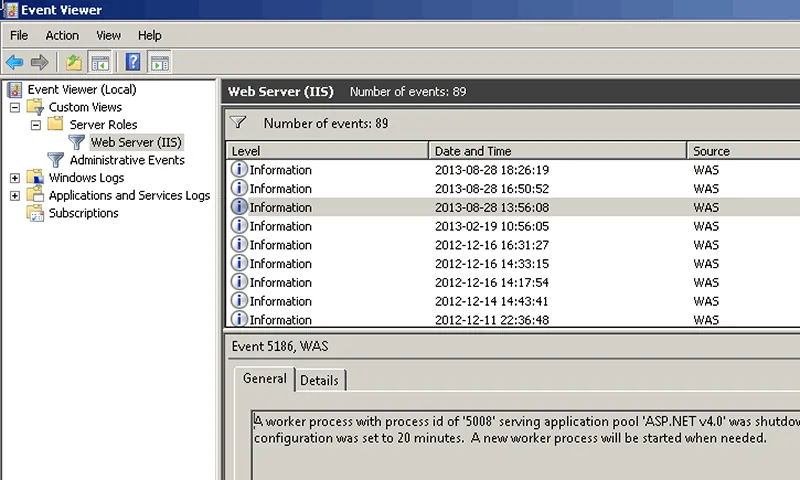Viewport: 800px width, 480px height.
Task: Click date cell 2012-12-11 22:36:48
Action: click(492, 320)
